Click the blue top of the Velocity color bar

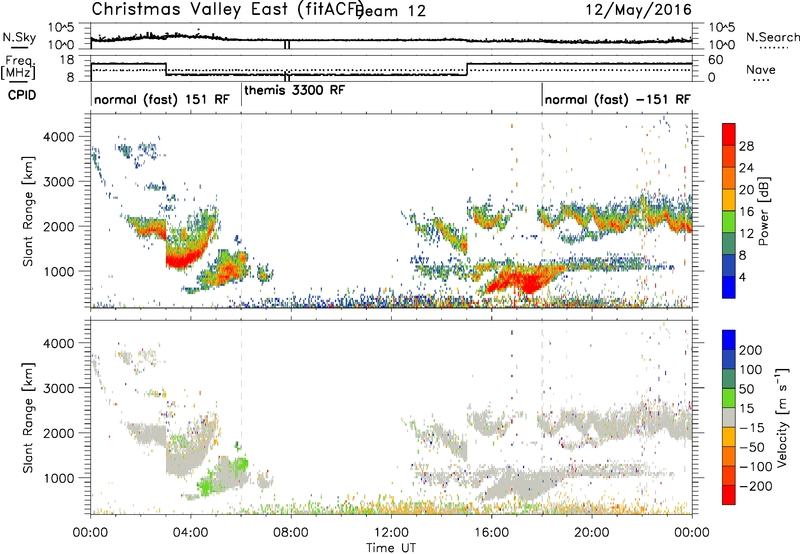(729, 339)
